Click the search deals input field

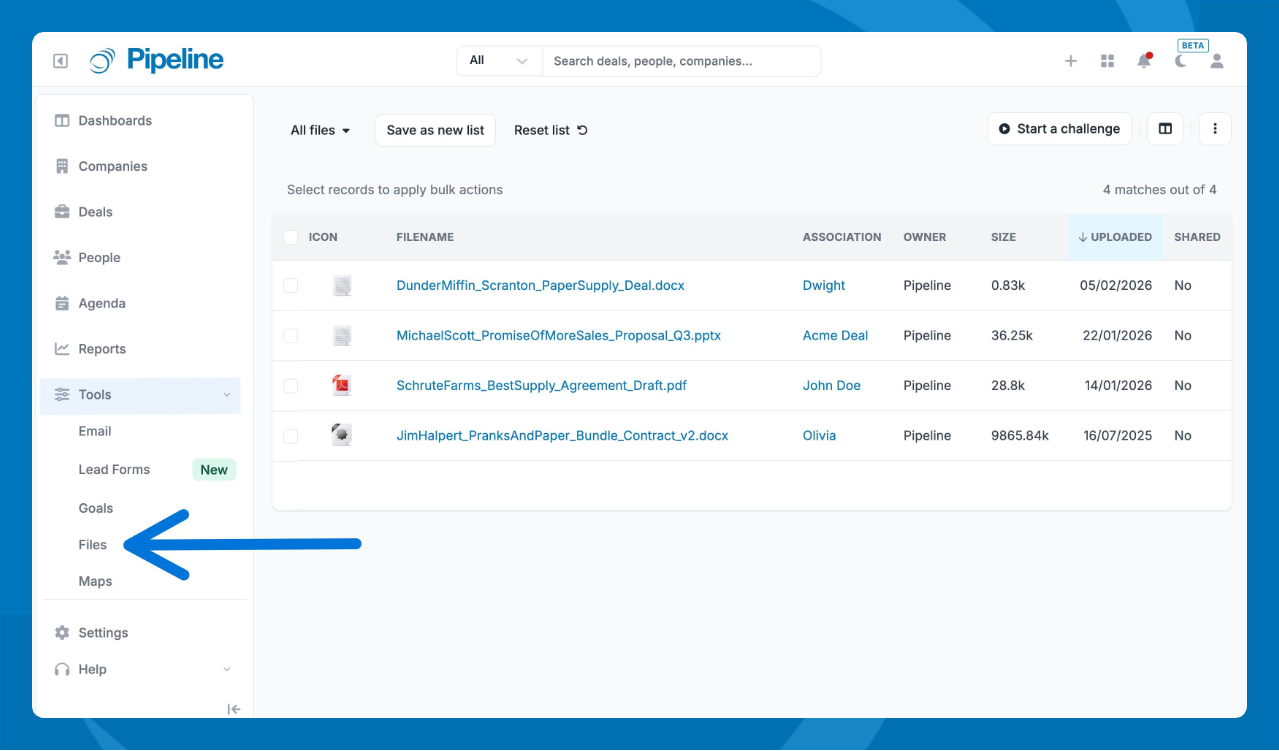[680, 61]
